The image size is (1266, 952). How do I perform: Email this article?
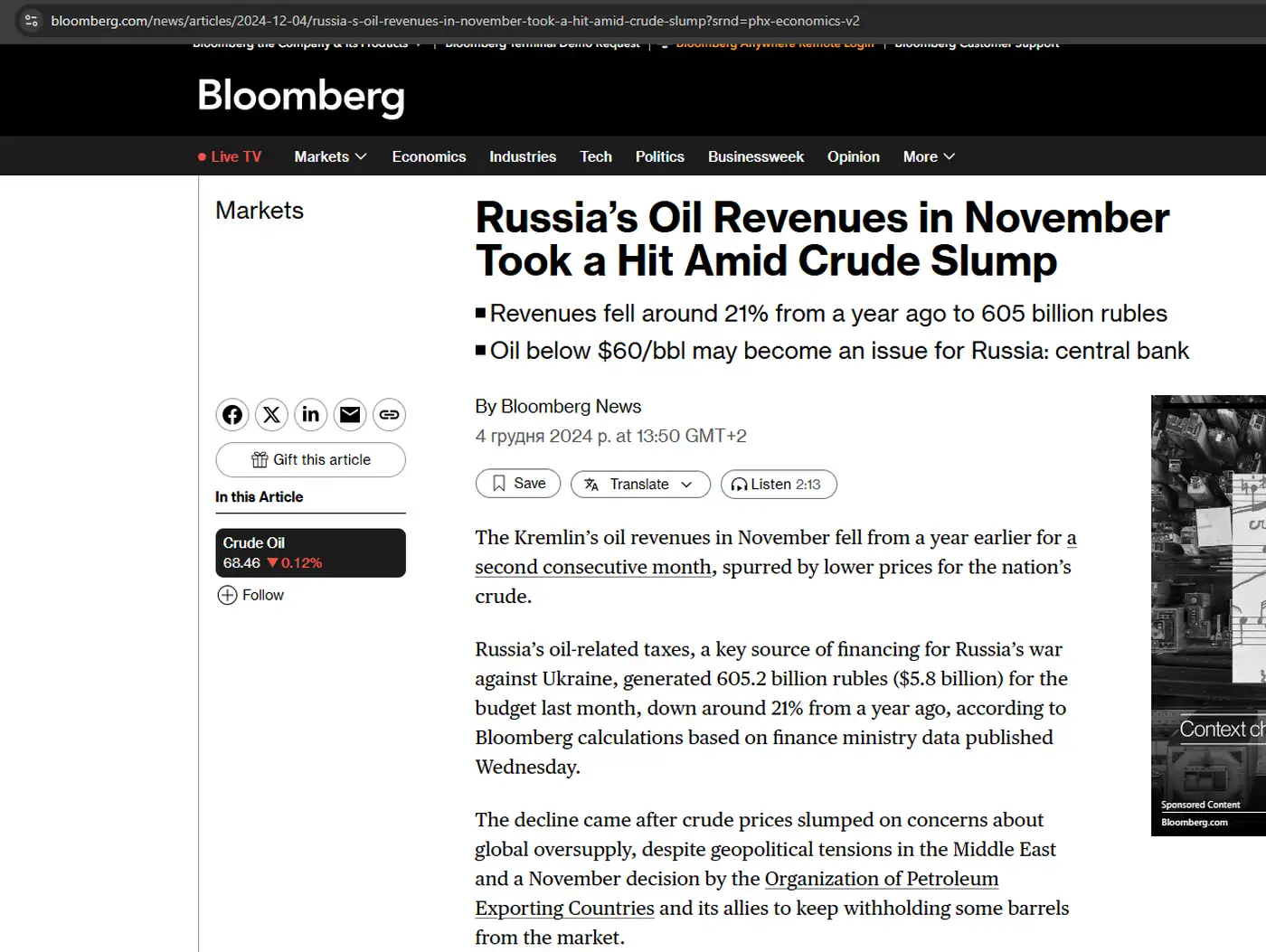click(x=350, y=415)
